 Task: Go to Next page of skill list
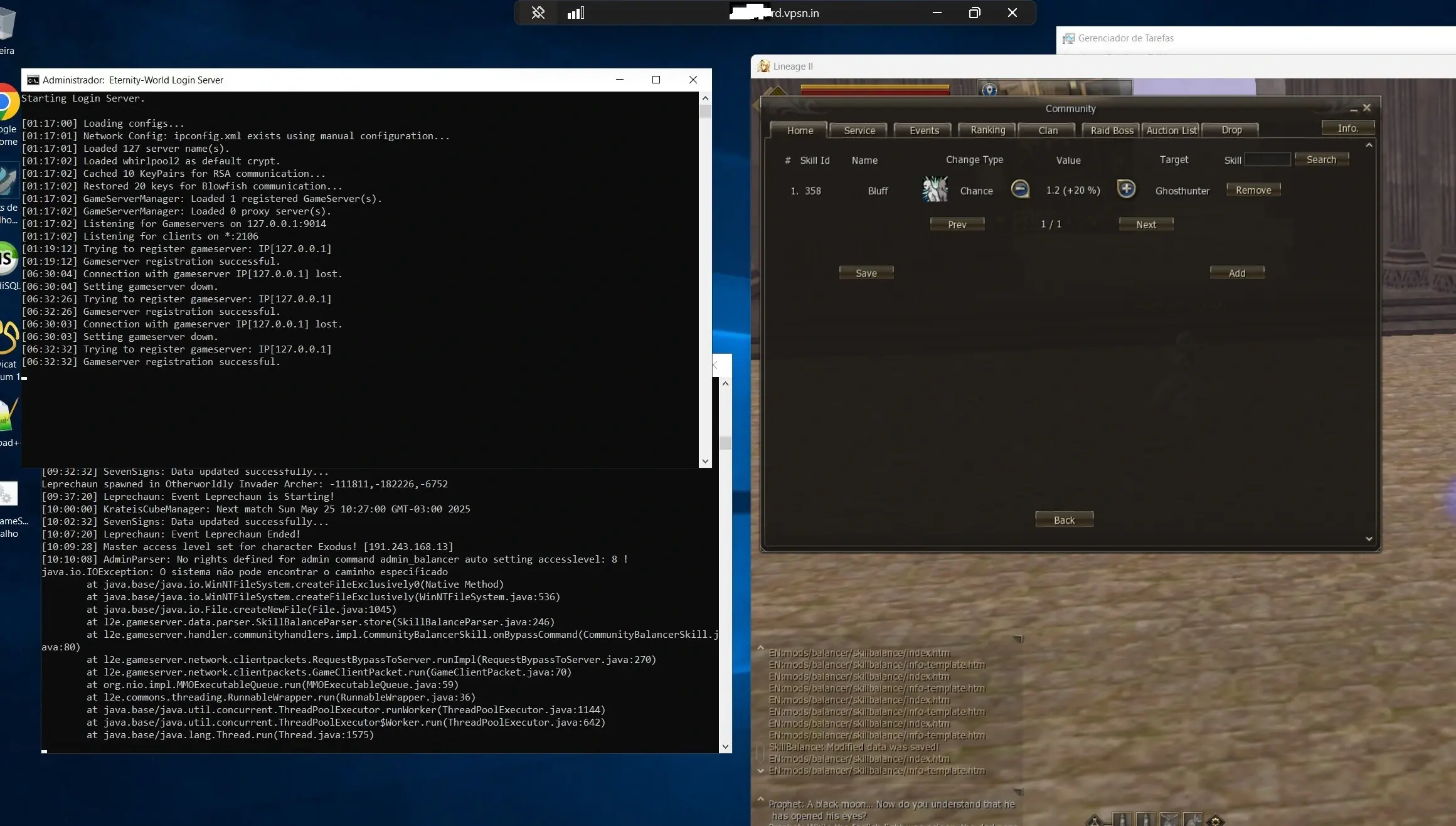[1145, 225]
